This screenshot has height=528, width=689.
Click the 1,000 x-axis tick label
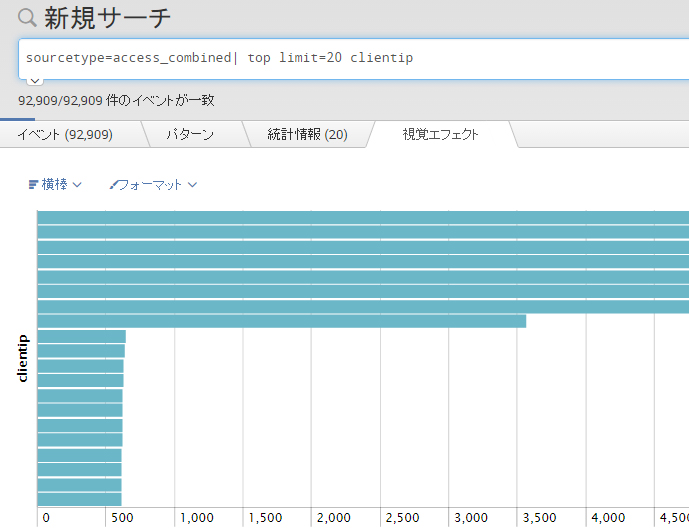(197, 518)
